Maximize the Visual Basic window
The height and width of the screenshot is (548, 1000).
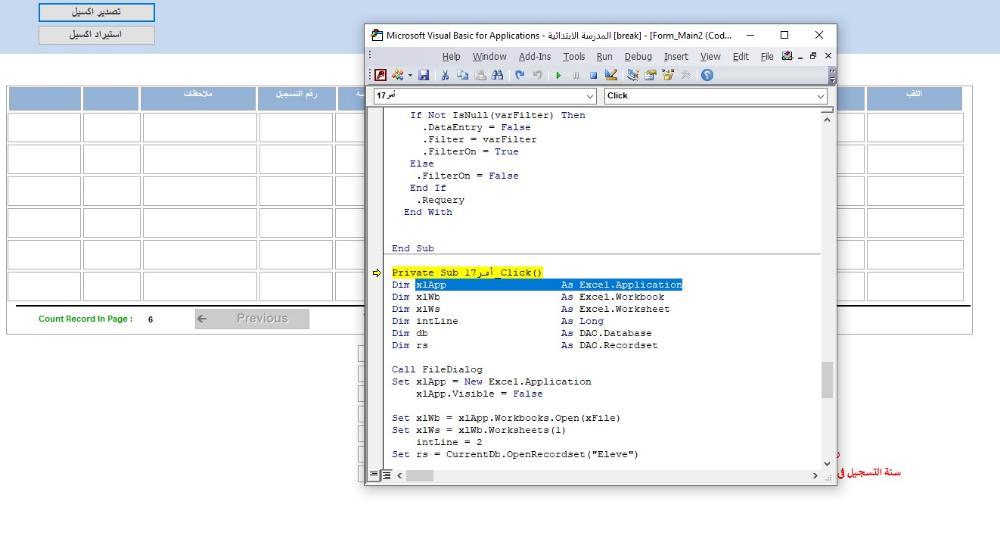pyautogui.click(x=784, y=35)
